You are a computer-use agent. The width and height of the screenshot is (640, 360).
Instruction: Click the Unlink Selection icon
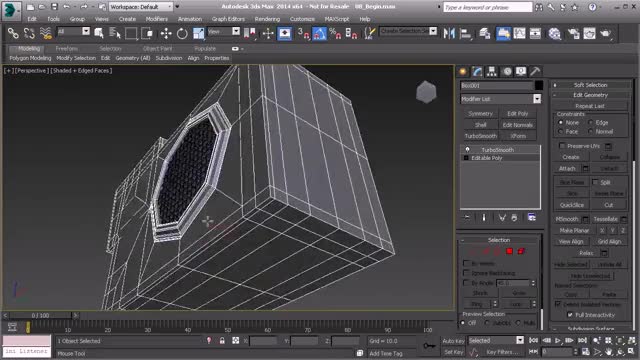coord(29,33)
